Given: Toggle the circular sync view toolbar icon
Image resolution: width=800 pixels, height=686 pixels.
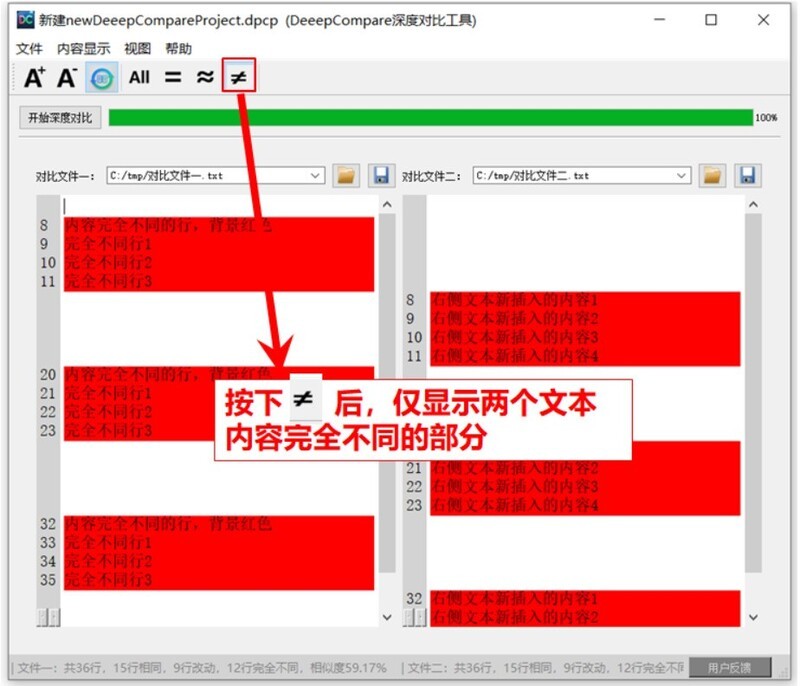Looking at the screenshot, I should (102, 78).
